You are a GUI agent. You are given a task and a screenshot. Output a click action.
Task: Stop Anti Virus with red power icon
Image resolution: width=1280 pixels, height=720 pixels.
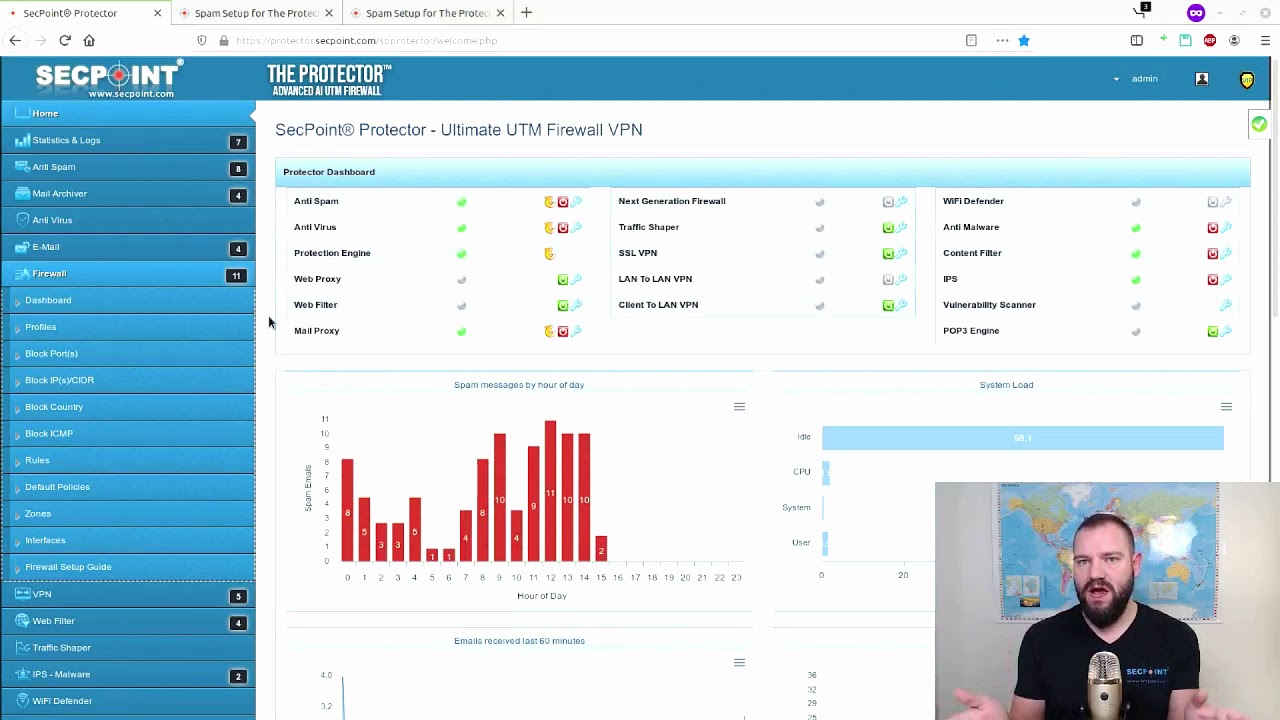point(563,228)
